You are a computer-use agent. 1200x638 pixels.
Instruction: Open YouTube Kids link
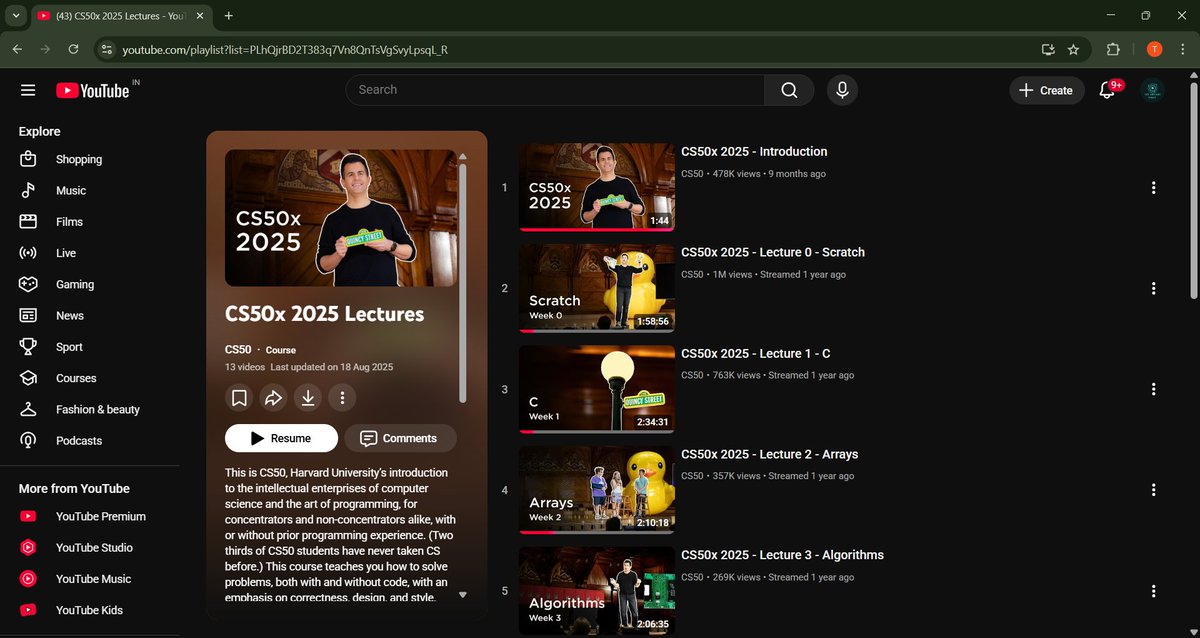pos(90,610)
